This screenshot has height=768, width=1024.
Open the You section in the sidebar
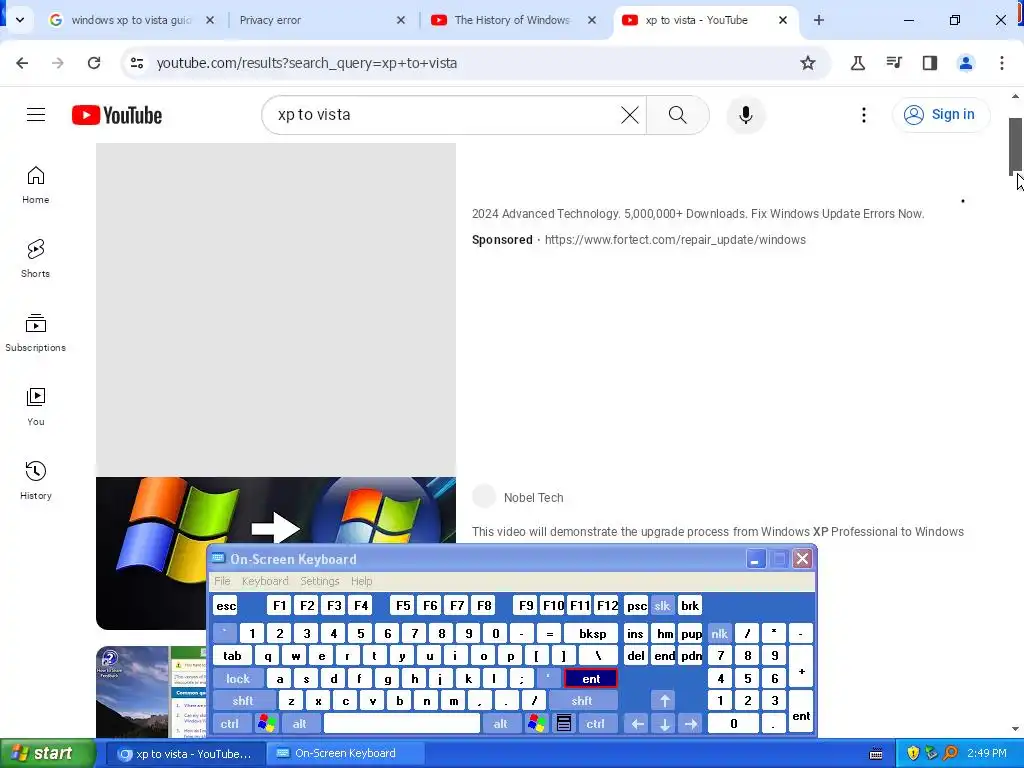[x=36, y=406]
